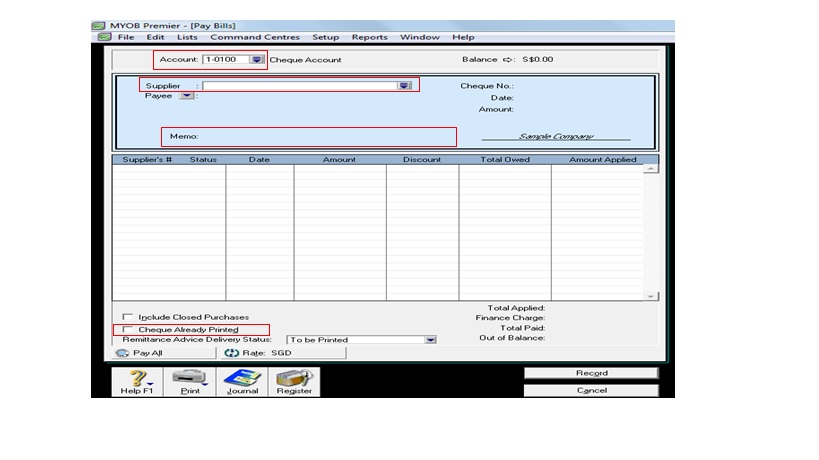
Task: Click the Cheque Account label
Action: pos(305,60)
